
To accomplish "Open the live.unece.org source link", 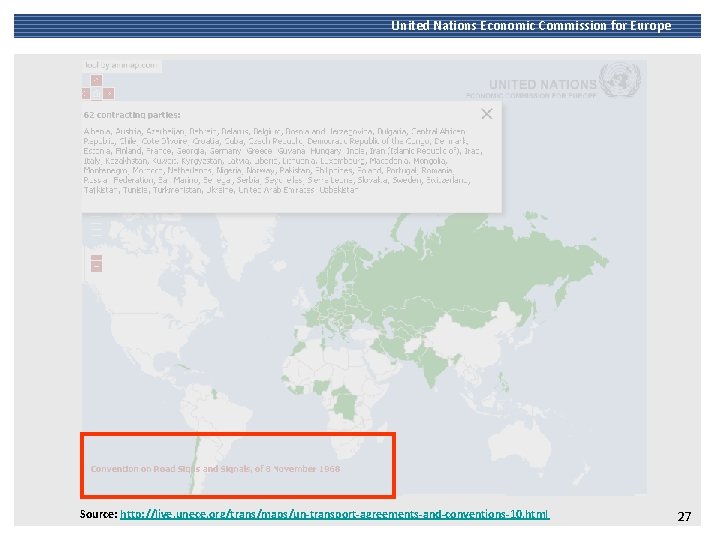I will [334, 514].
